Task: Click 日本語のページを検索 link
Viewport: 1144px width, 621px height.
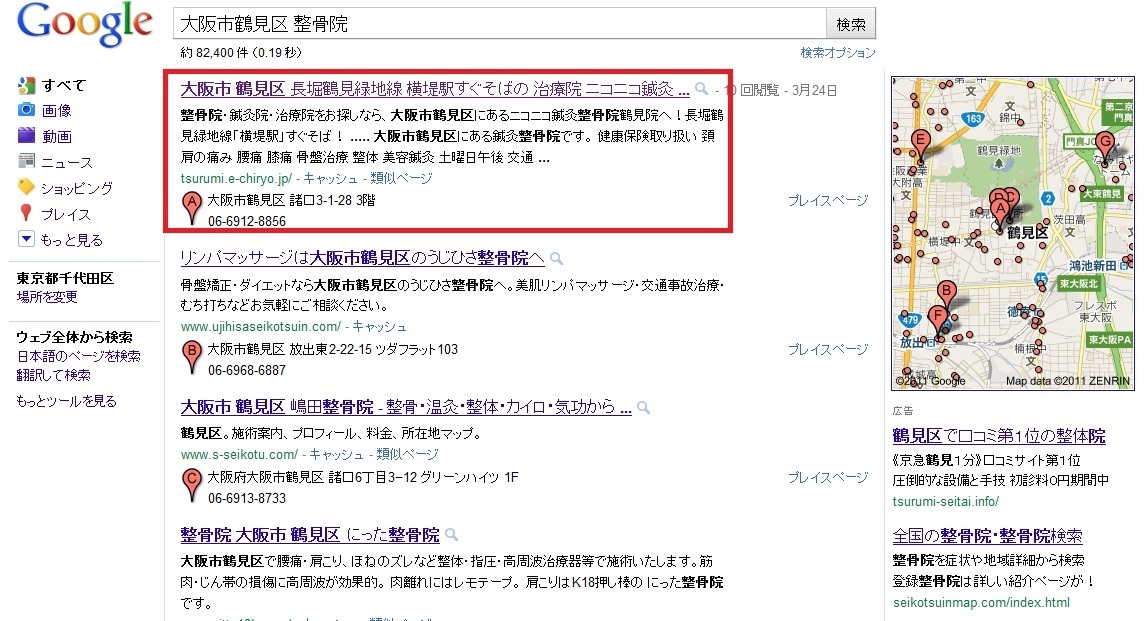Action: pos(79,356)
